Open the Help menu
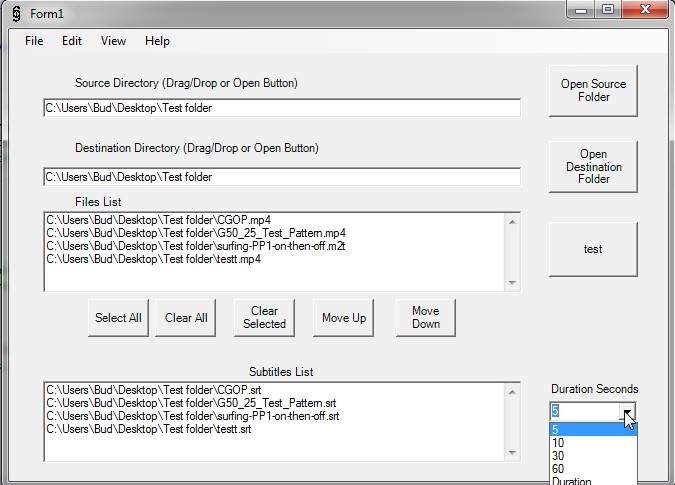This screenshot has width=675, height=485. point(157,41)
